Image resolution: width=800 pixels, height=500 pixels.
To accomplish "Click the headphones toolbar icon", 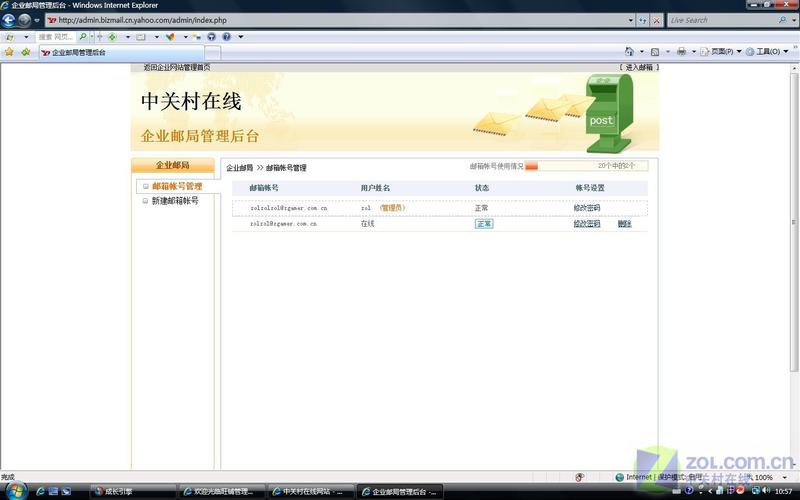I will tap(211, 37).
